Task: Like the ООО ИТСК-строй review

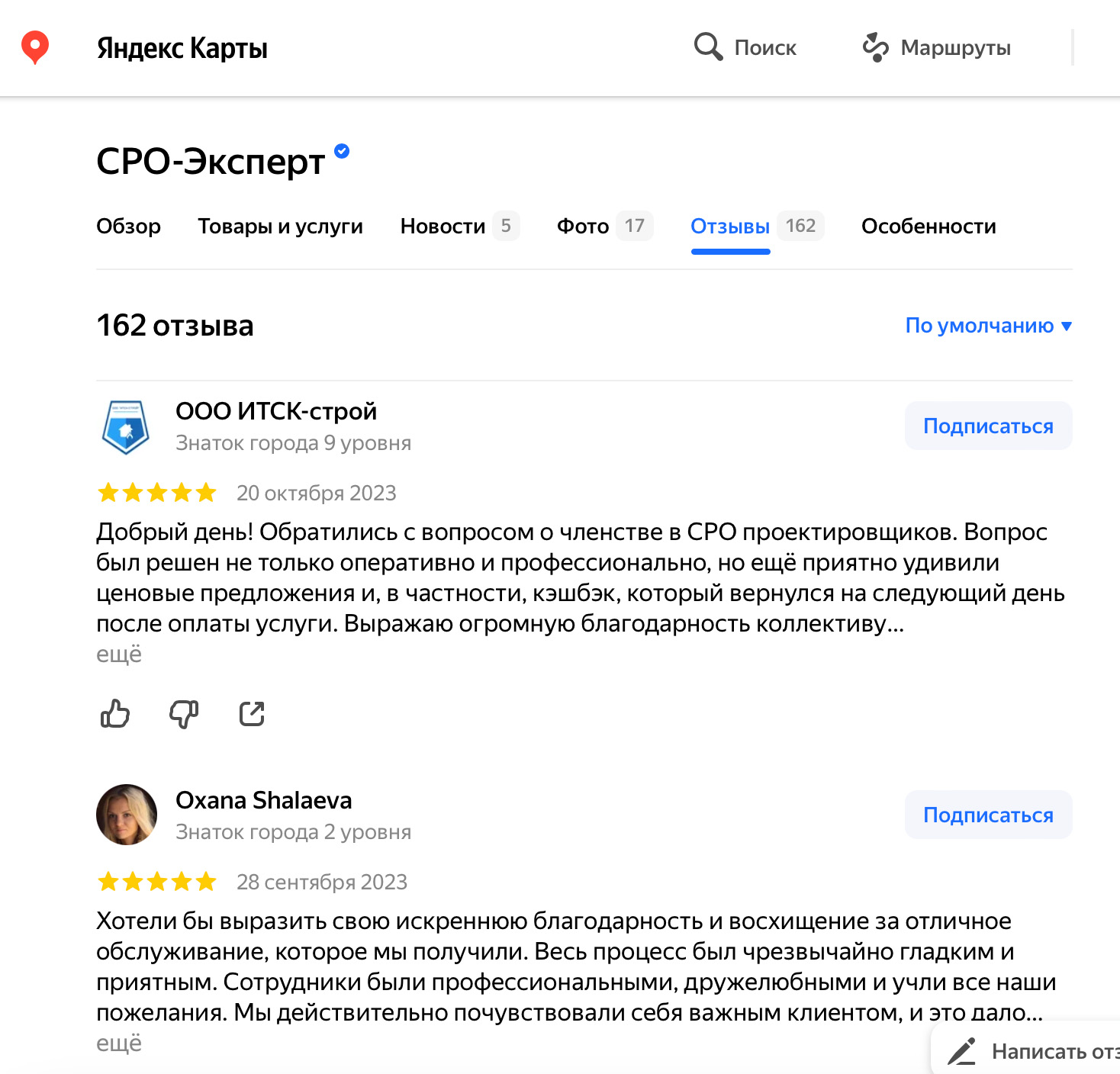Action: (115, 714)
